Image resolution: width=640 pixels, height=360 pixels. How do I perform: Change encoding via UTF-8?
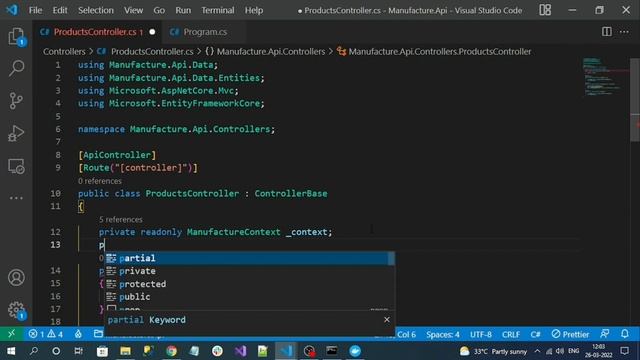click(480, 334)
